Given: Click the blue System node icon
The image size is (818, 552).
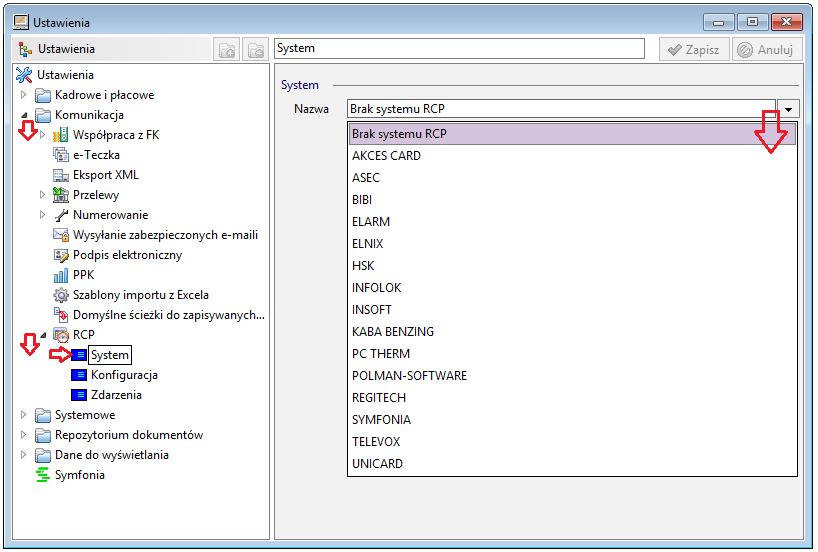Looking at the screenshot, I should coord(79,355).
